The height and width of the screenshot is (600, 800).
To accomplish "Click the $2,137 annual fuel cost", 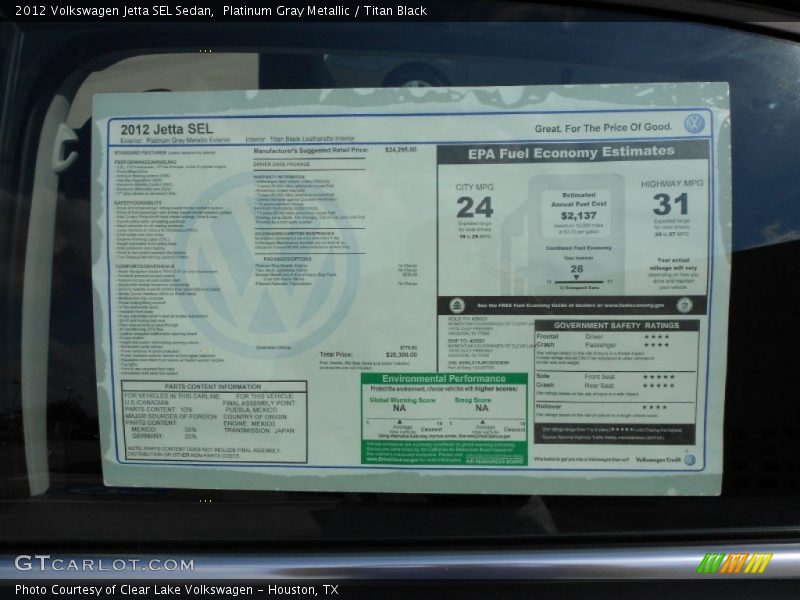I will click(x=579, y=216).
